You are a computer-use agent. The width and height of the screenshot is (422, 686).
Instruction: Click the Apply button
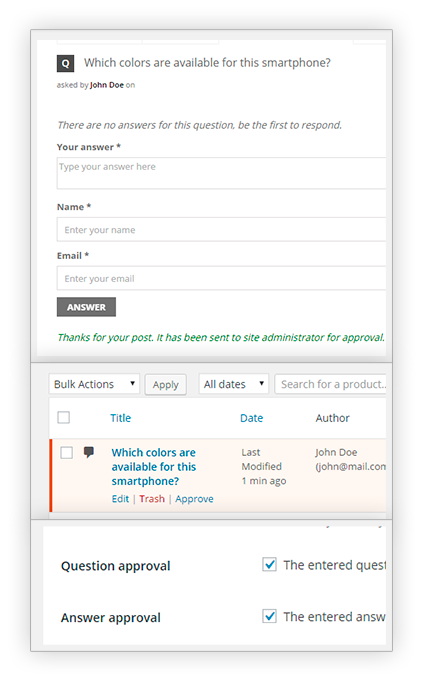pos(166,385)
